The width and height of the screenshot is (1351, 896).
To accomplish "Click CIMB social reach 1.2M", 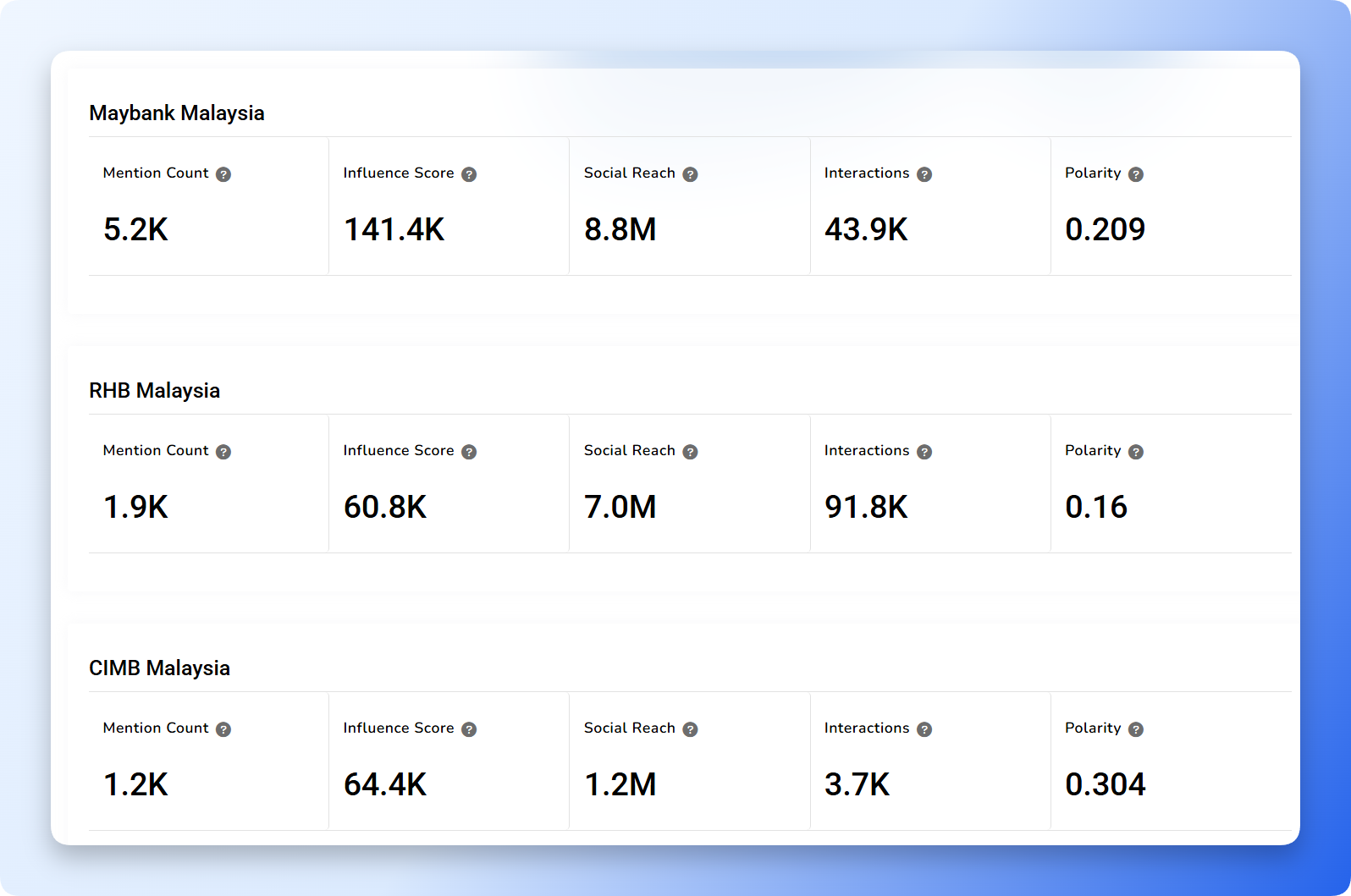I will pos(620,784).
